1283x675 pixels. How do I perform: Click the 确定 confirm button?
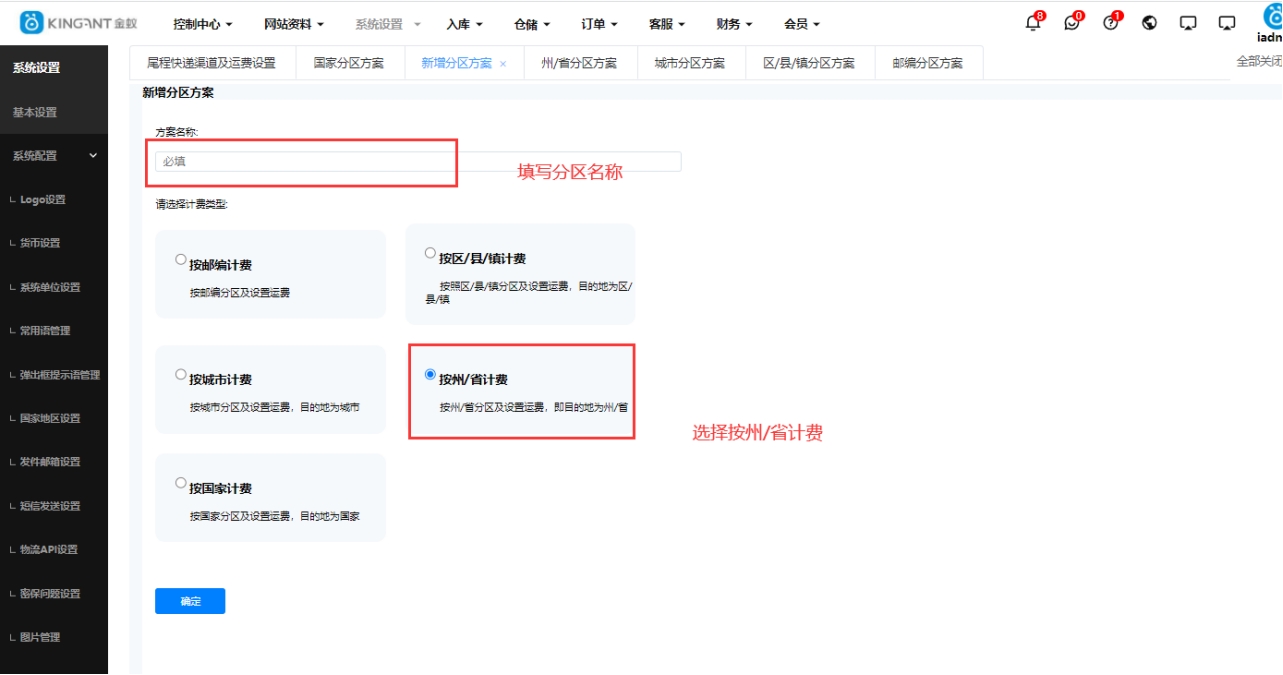point(190,601)
